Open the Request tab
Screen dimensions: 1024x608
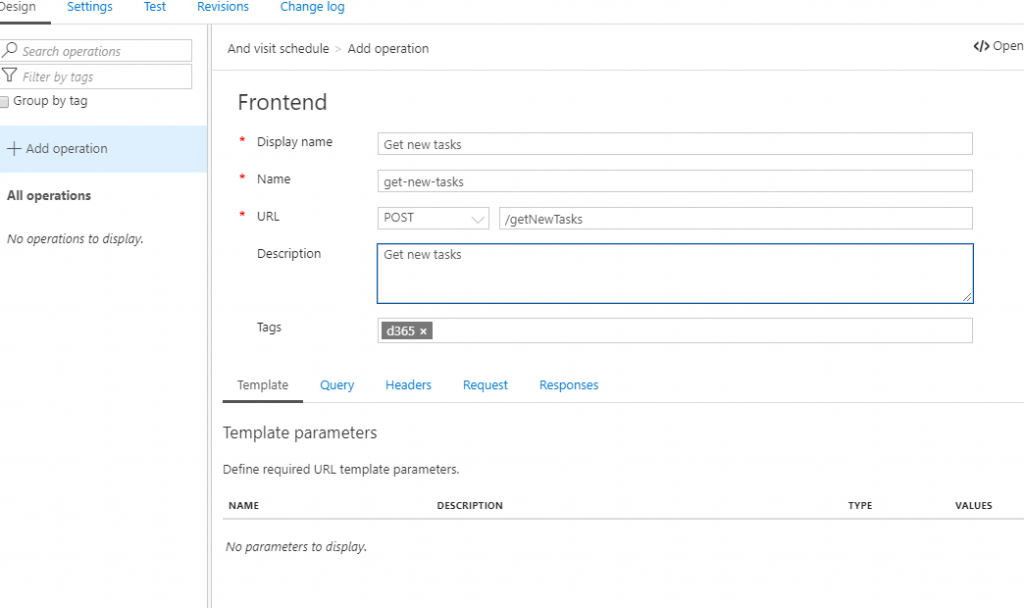pos(485,385)
